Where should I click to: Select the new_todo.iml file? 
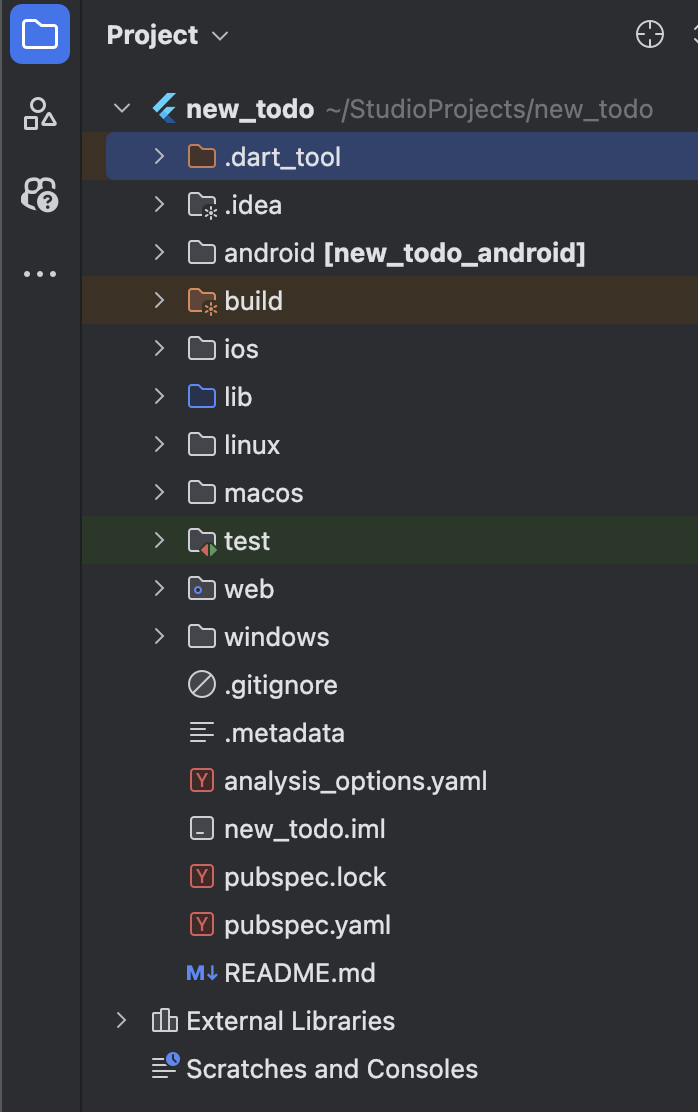click(304, 829)
